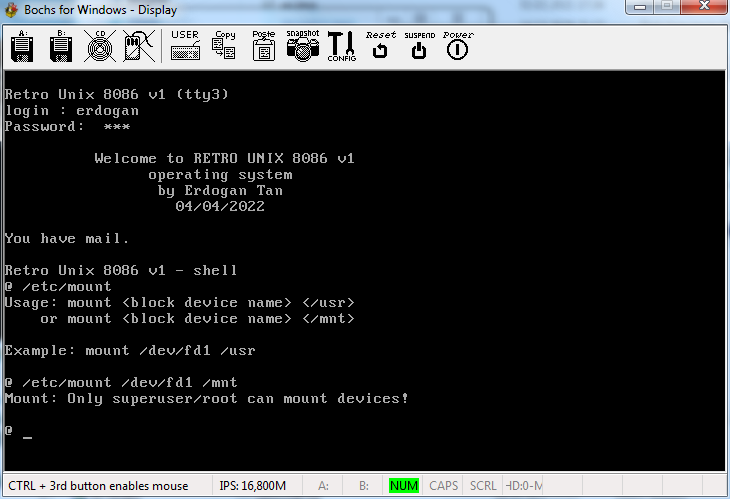Click the HD:0-M status indicator

click(x=524, y=486)
